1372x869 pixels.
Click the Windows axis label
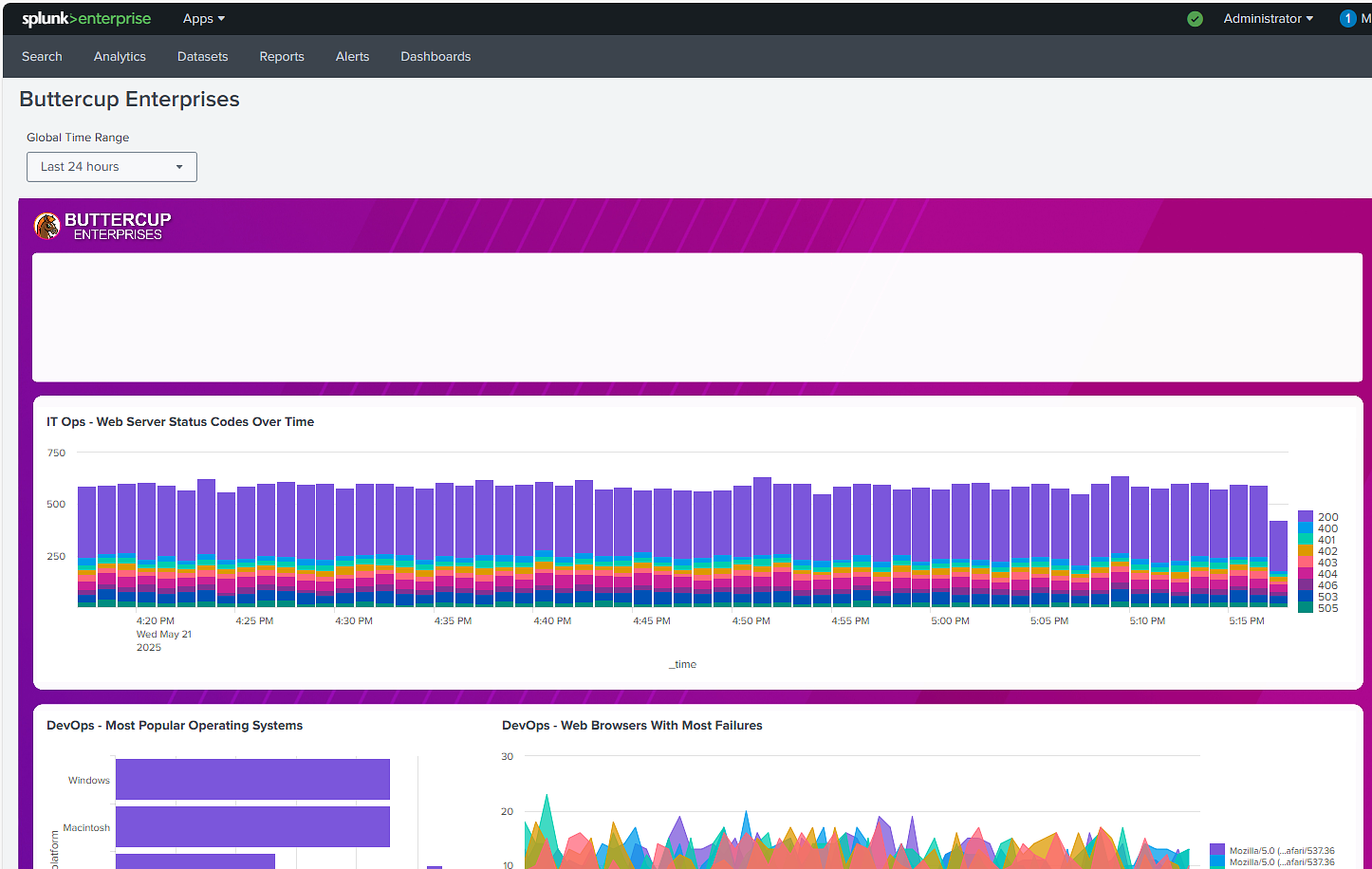[x=89, y=781]
